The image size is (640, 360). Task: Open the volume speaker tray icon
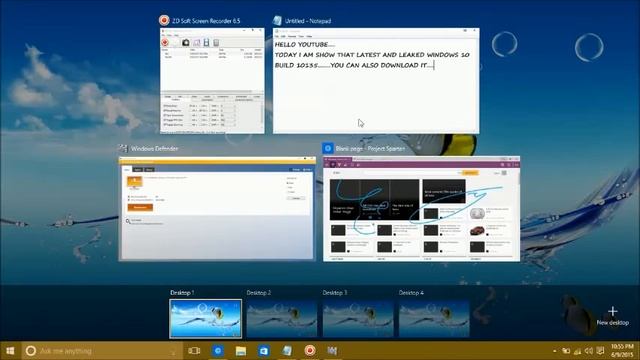(x=589, y=351)
